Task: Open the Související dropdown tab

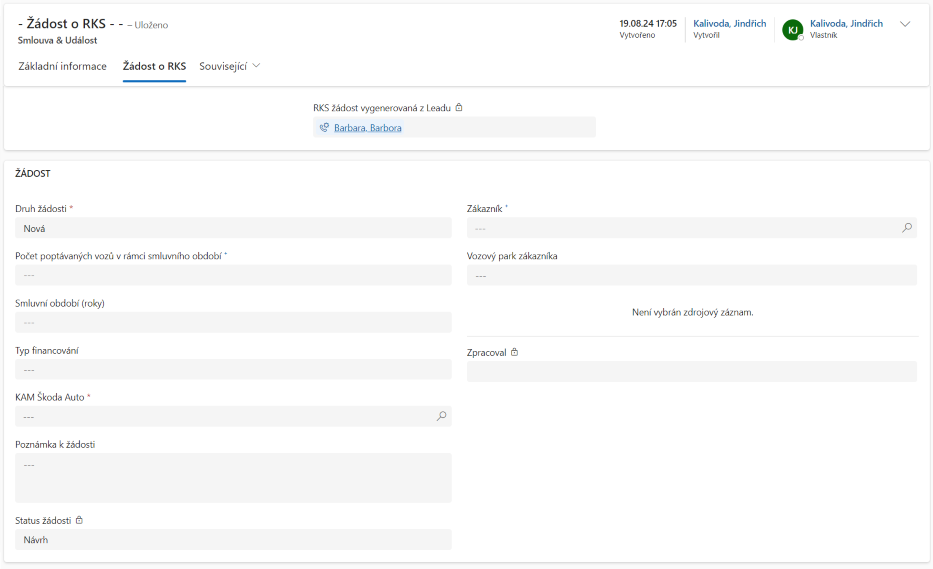Action: 230,66
